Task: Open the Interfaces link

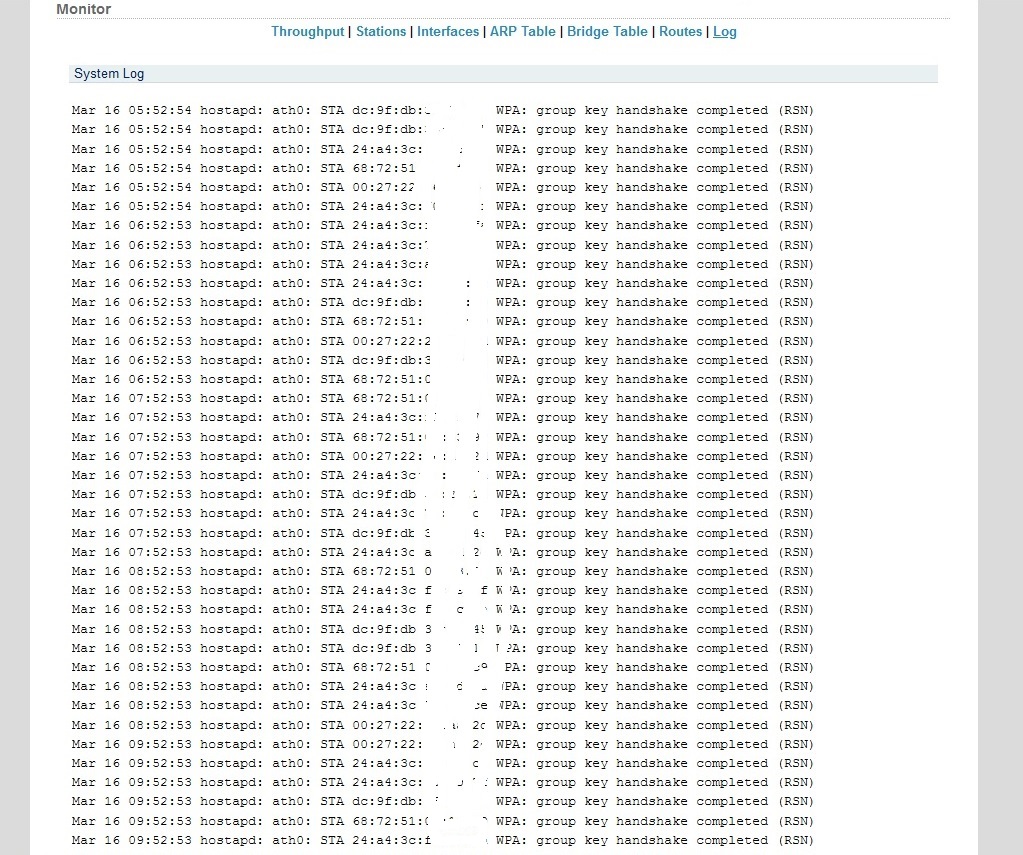Action: coord(448,31)
